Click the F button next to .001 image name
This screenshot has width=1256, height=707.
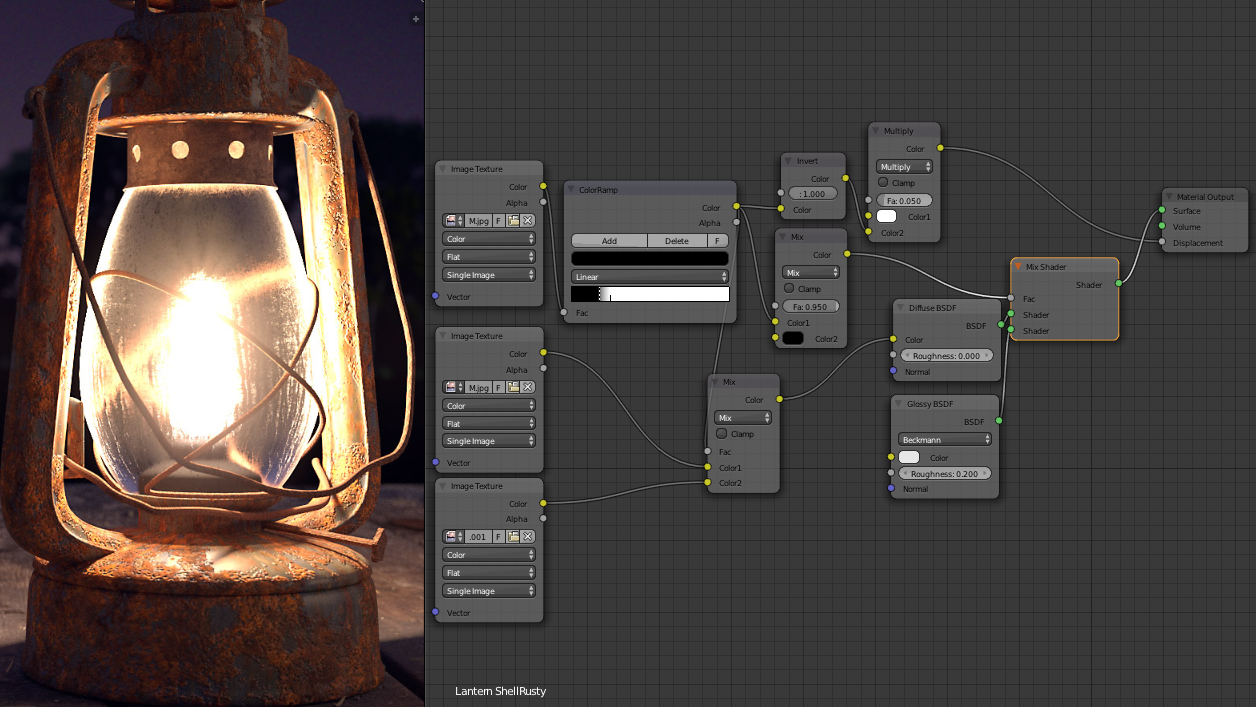(497, 536)
